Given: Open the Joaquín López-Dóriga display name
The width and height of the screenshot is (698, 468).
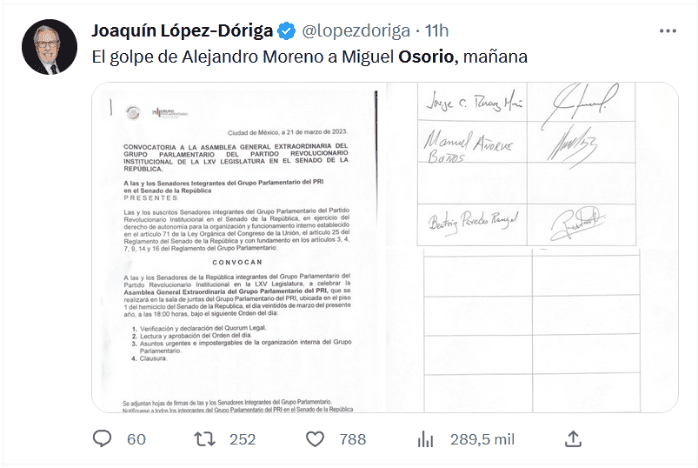Looking at the screenshot, I should [x=183, y=29].
